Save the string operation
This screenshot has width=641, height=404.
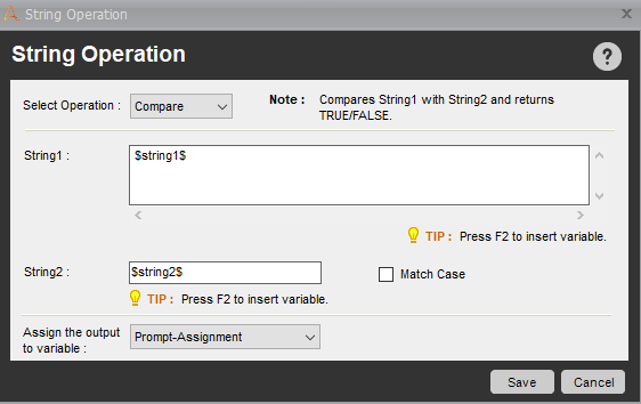521,382
